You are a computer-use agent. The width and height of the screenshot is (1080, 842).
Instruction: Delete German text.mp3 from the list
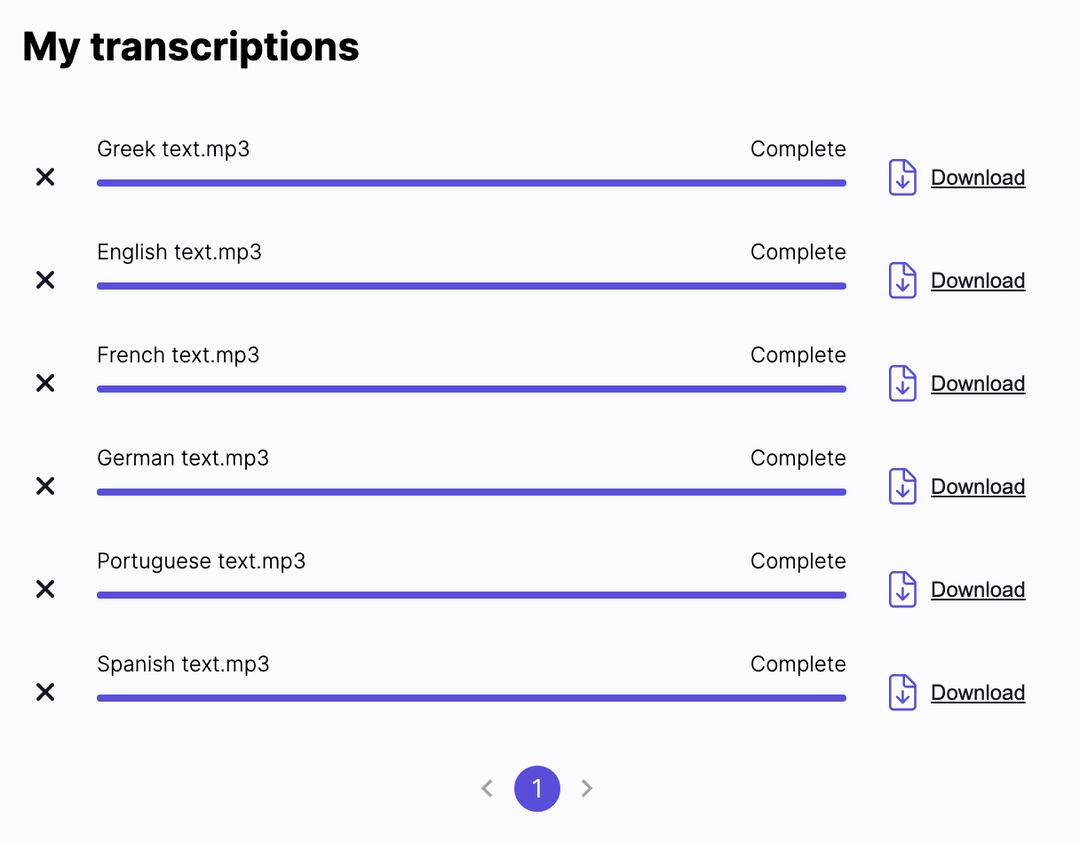coord(45,486)
